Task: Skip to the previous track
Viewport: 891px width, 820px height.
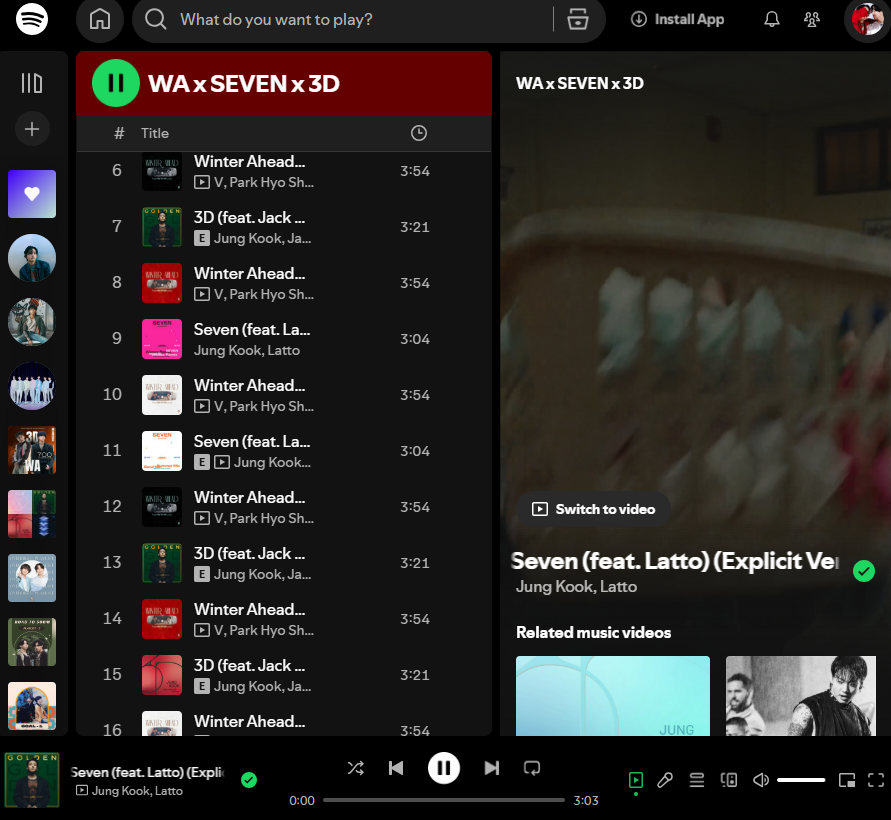Action: (x=396, y=768)
